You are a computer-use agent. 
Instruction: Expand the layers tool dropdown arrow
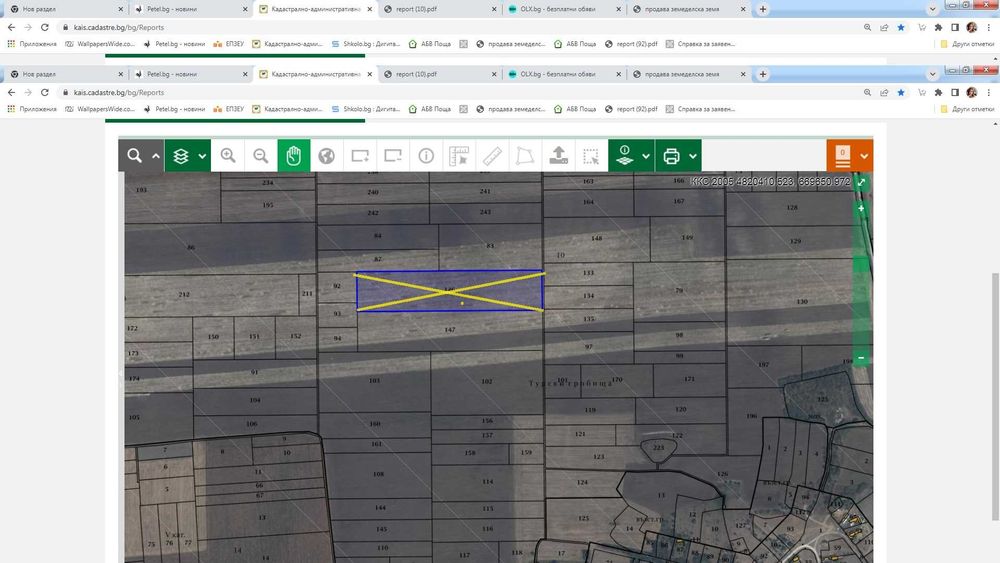tap(202, 156)
